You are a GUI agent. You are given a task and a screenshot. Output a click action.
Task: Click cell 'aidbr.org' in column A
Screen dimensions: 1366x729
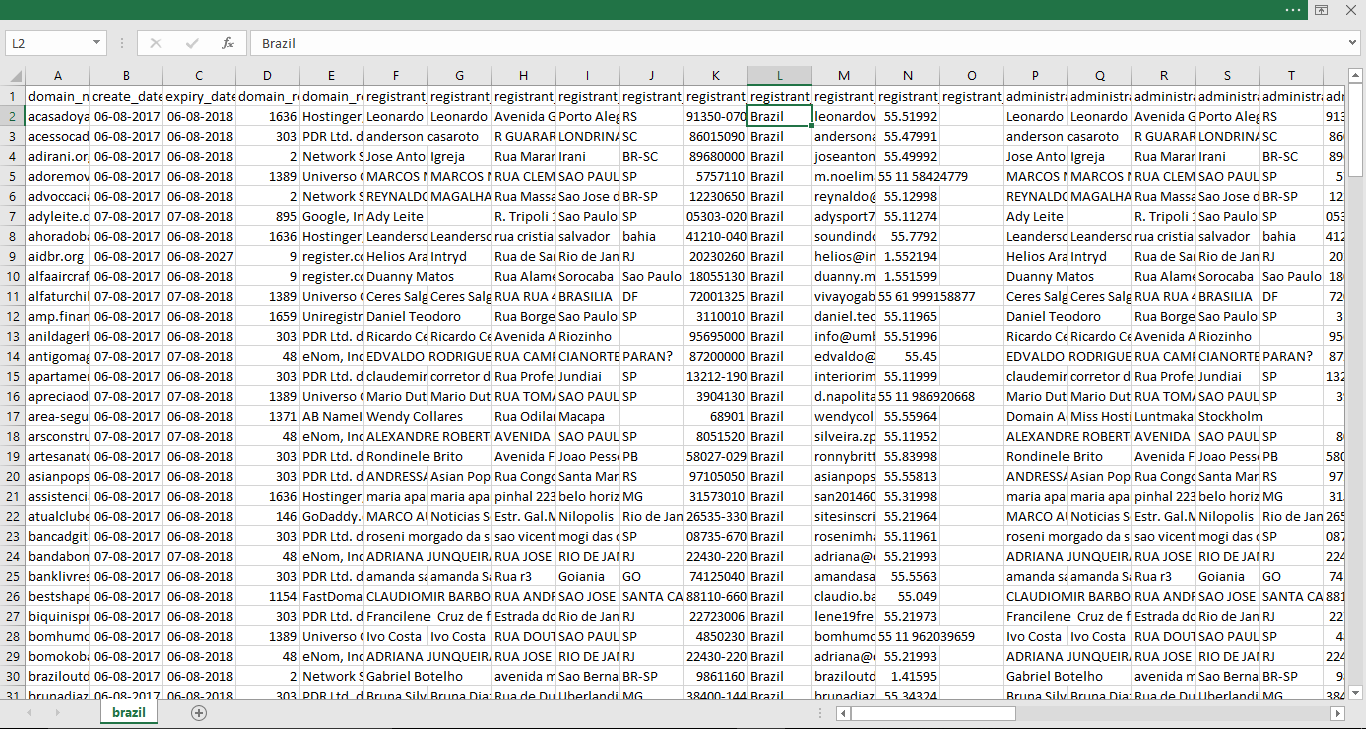57,256
